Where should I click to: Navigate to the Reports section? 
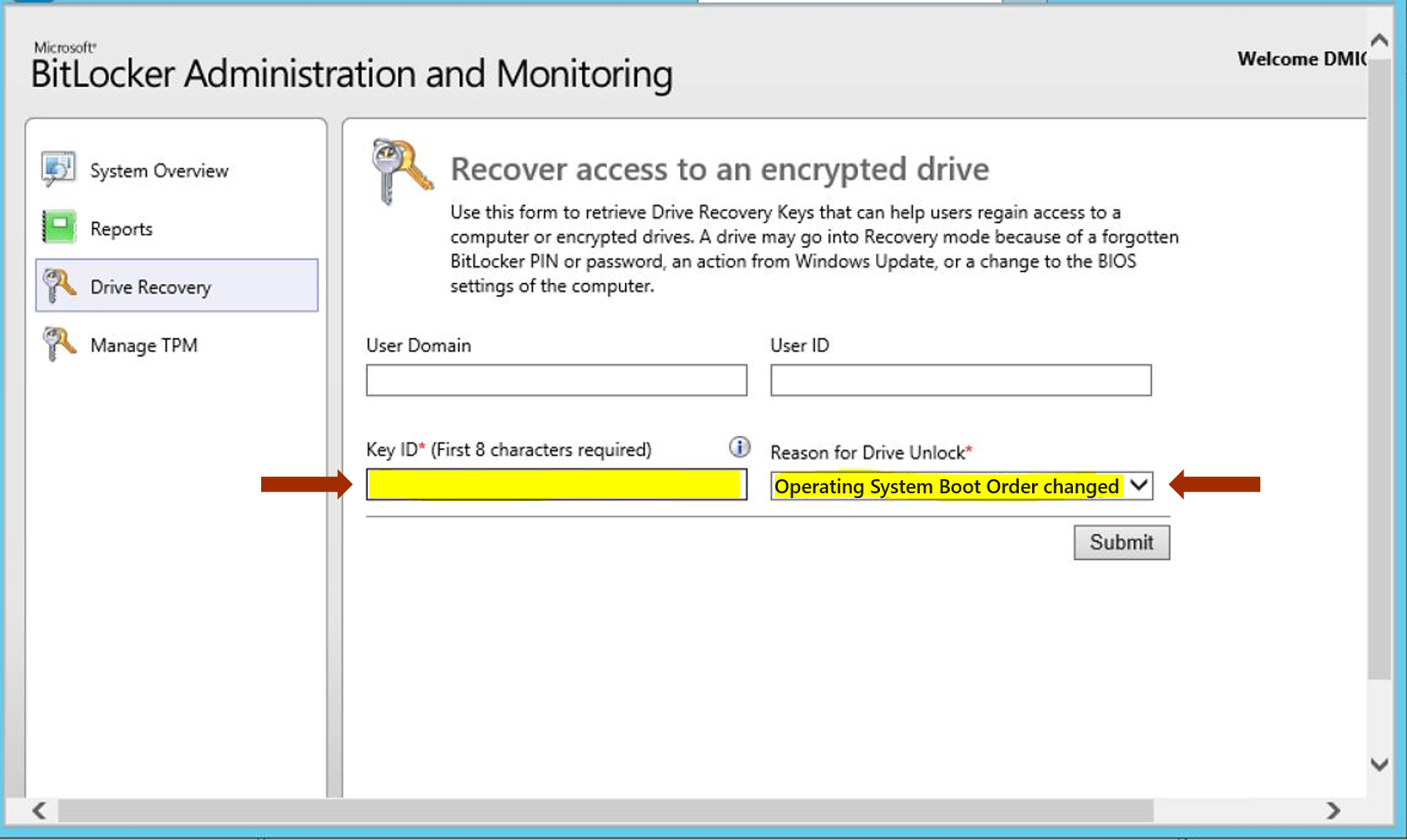coord(121,227)
